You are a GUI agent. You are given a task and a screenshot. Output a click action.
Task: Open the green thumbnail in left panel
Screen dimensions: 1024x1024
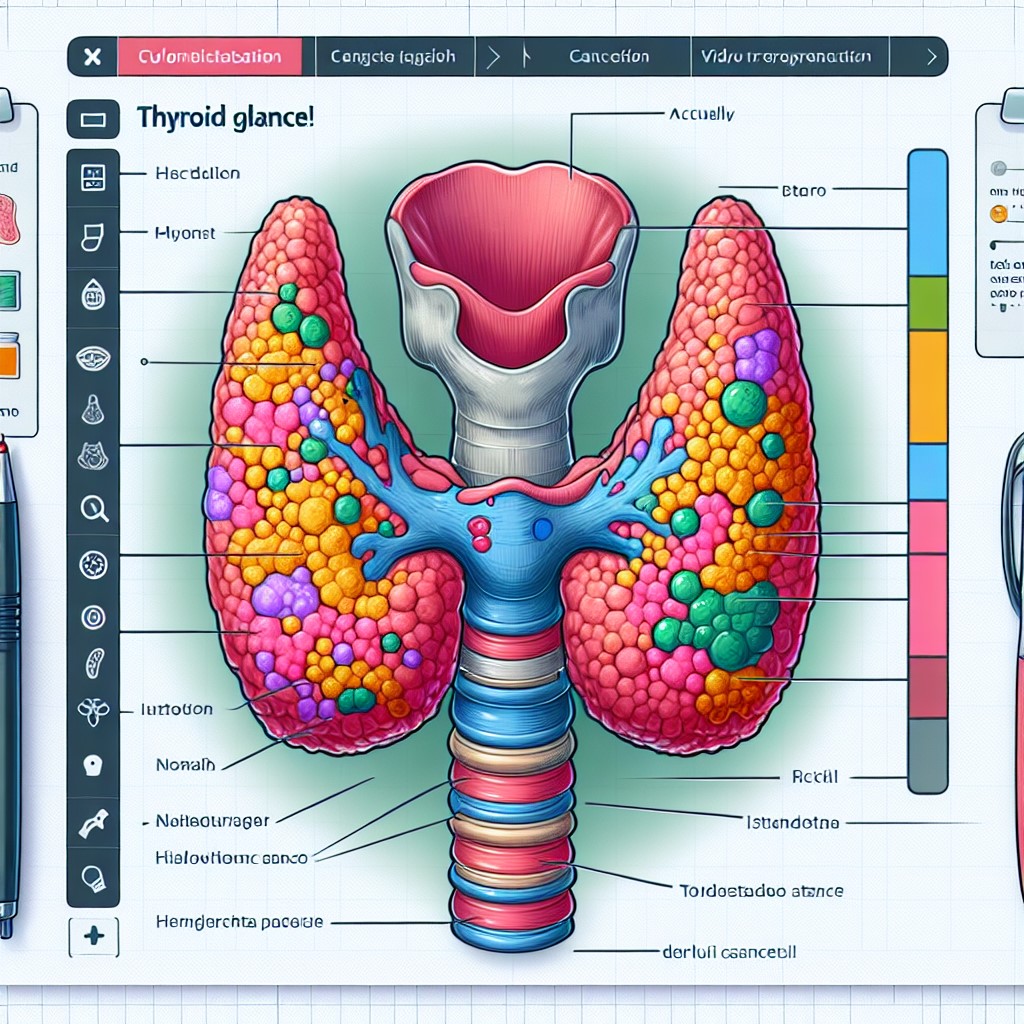tap(9, 291)
